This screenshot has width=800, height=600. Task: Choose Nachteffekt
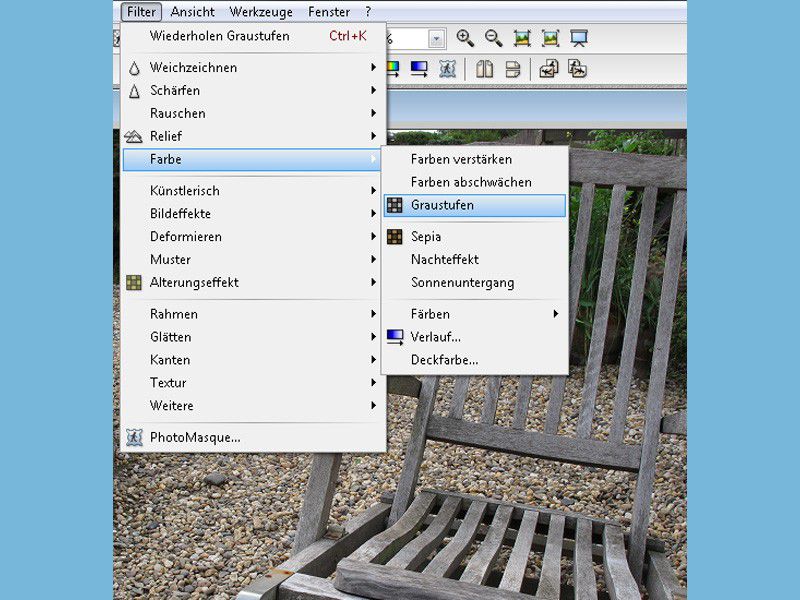pos(474,260)
